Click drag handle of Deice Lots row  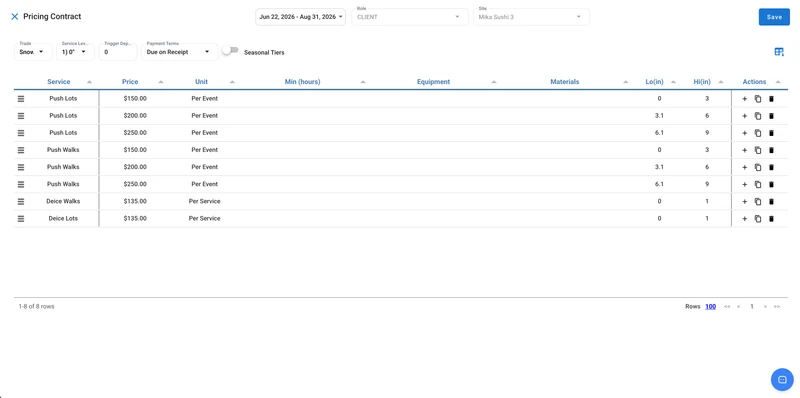(x=21, y=218)
